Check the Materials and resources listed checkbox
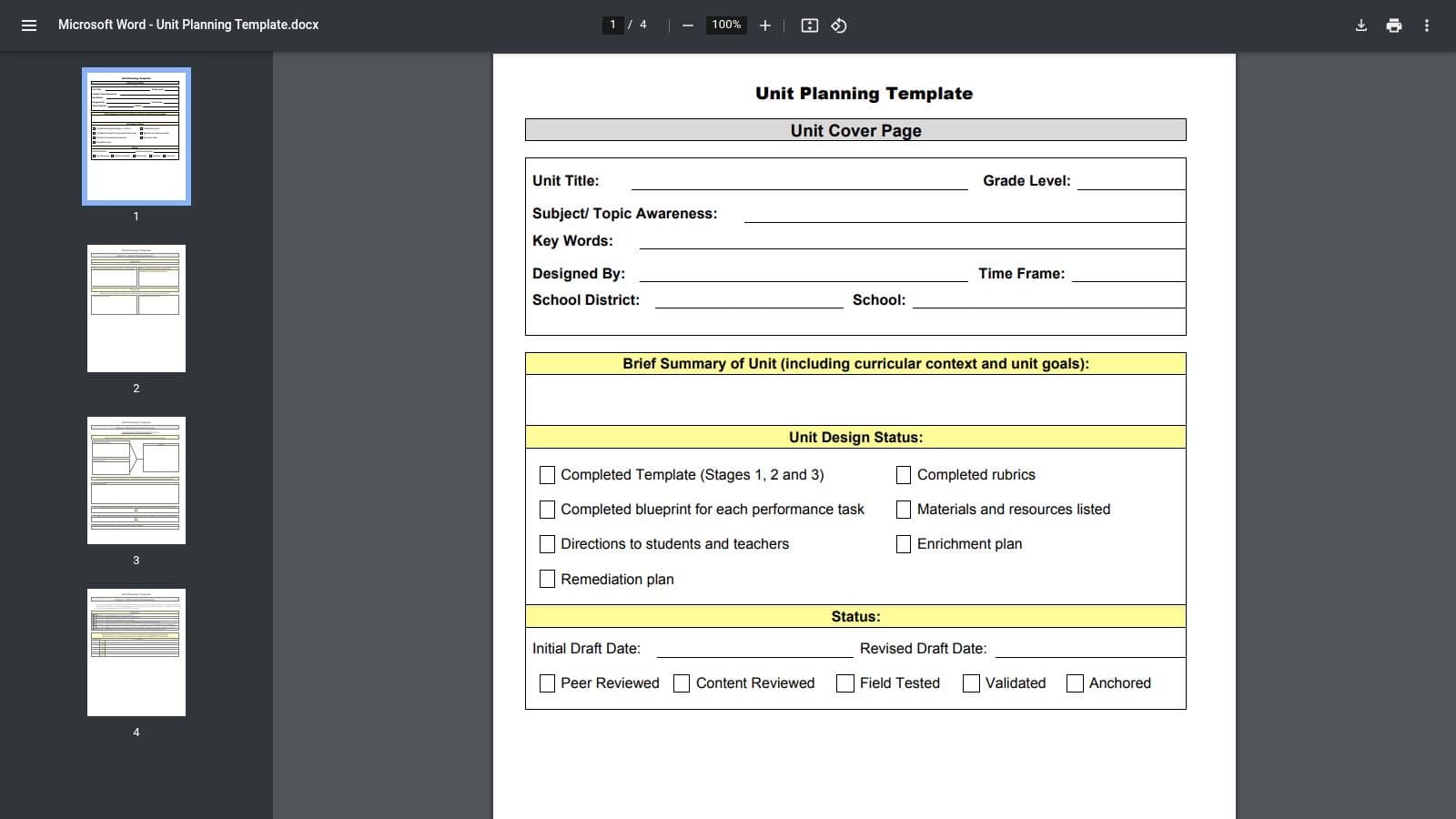Image resolution: width=1456 pixels, height=819 pixels. click(x=904, y=510)
